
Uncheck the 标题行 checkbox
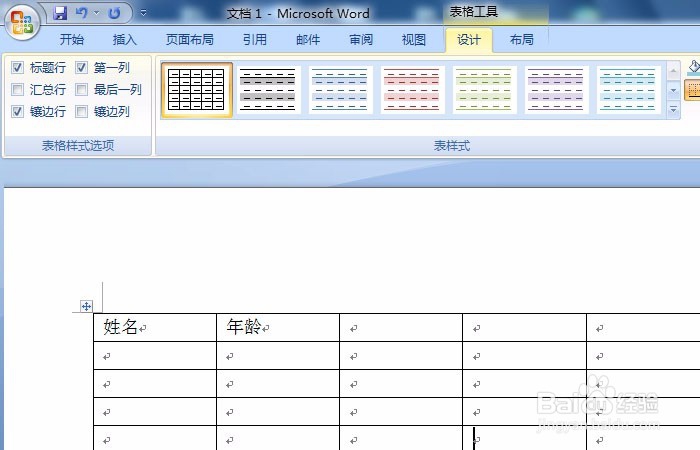click(x=17, y=67)
